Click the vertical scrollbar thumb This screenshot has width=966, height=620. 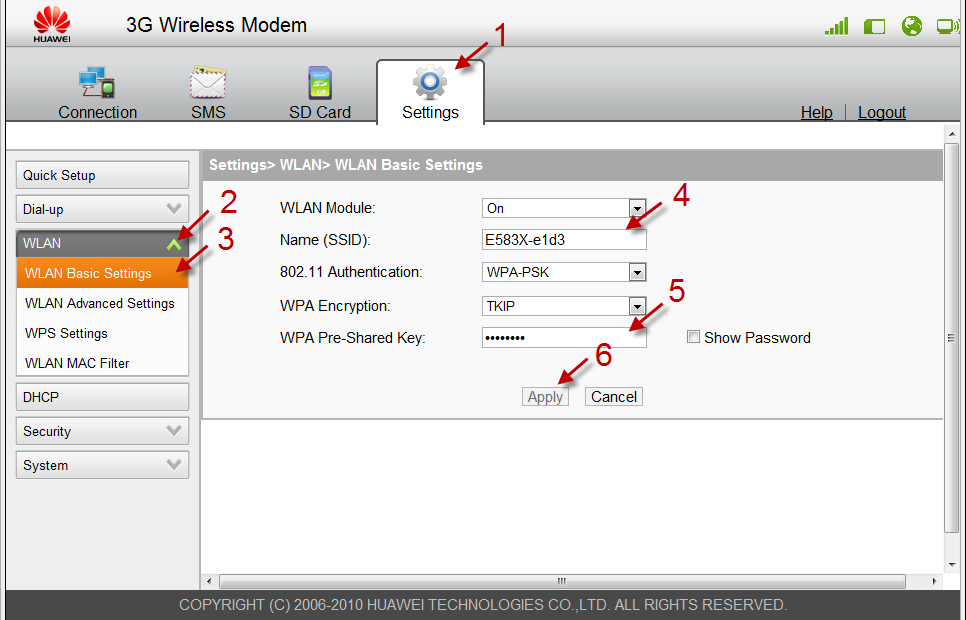pyautogui.click(x=951, y=338)
